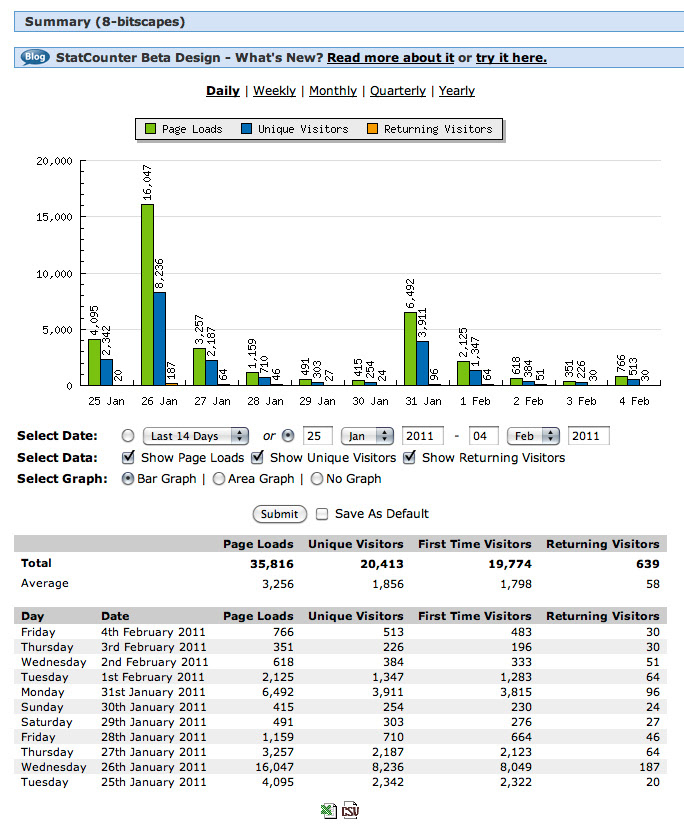Click the orange Returning Visitors legend swatch
684x829 pixels.
pyautogui.click(x=372, y=128)
